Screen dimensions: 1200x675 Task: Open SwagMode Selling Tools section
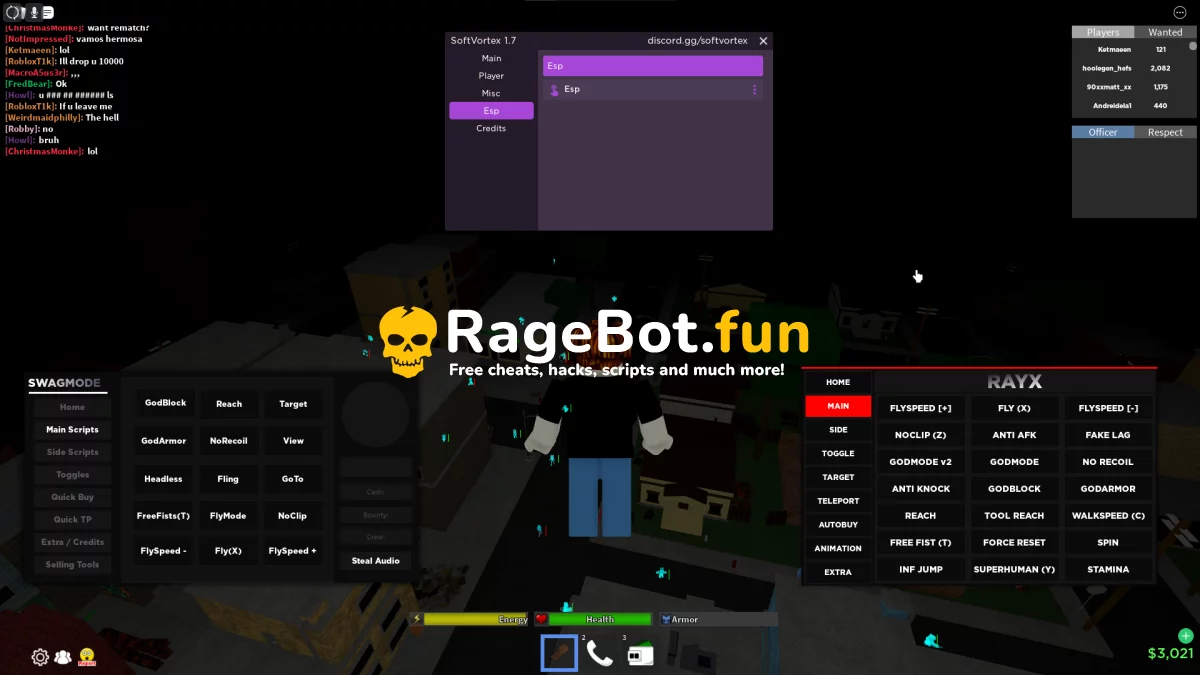(72, 565)
